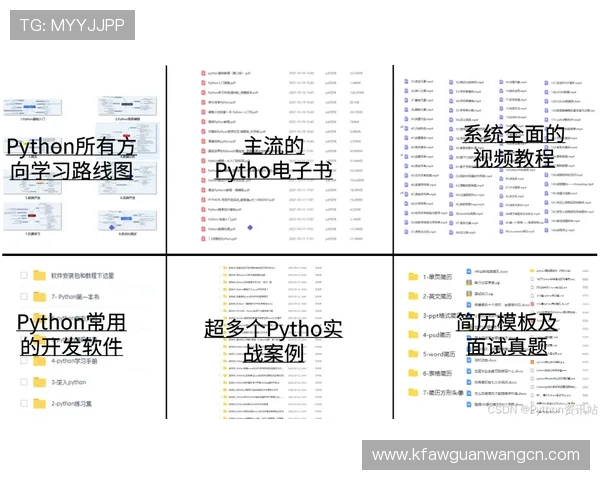Select the folder name 软件安装包和教程下这里
The height and width of the screenshot is (480, 600).
pos(83,276)
